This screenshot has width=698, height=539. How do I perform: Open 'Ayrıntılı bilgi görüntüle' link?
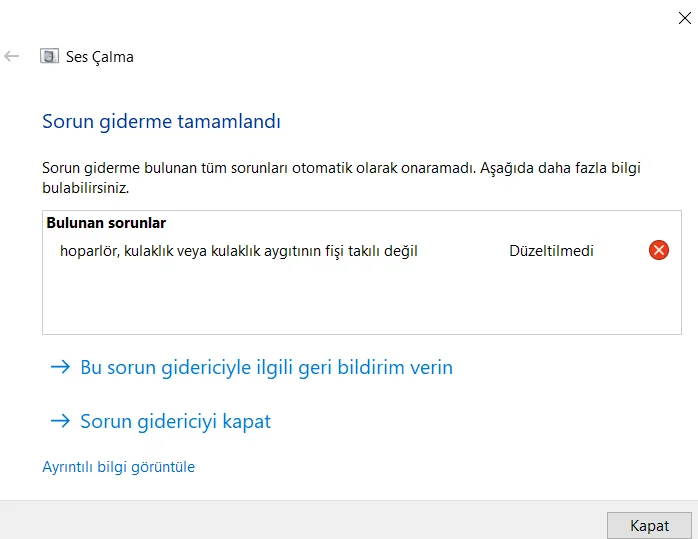point(118,467)
